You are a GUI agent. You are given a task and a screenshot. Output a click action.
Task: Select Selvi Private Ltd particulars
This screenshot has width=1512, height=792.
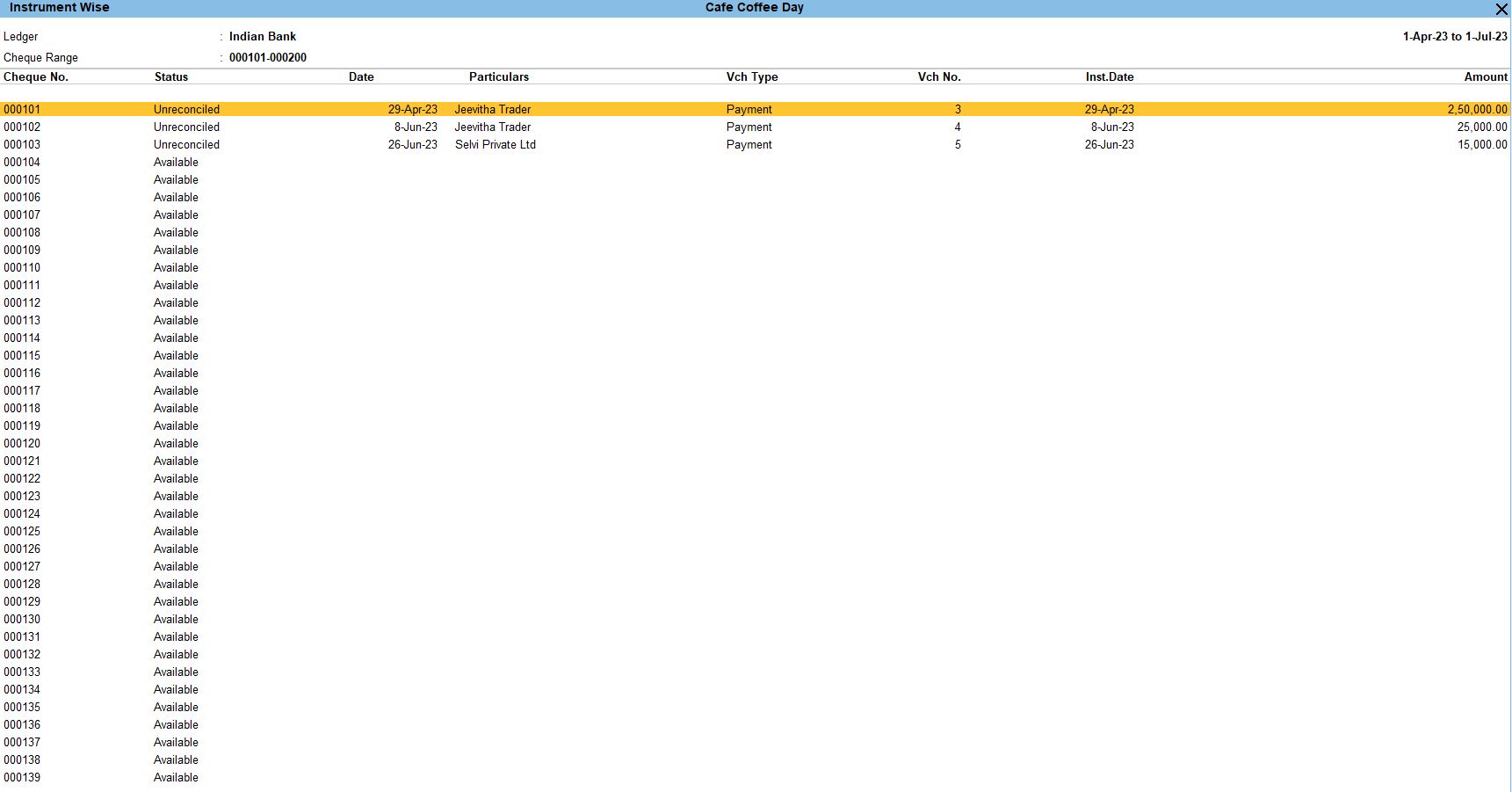click(x=495, y=144)
